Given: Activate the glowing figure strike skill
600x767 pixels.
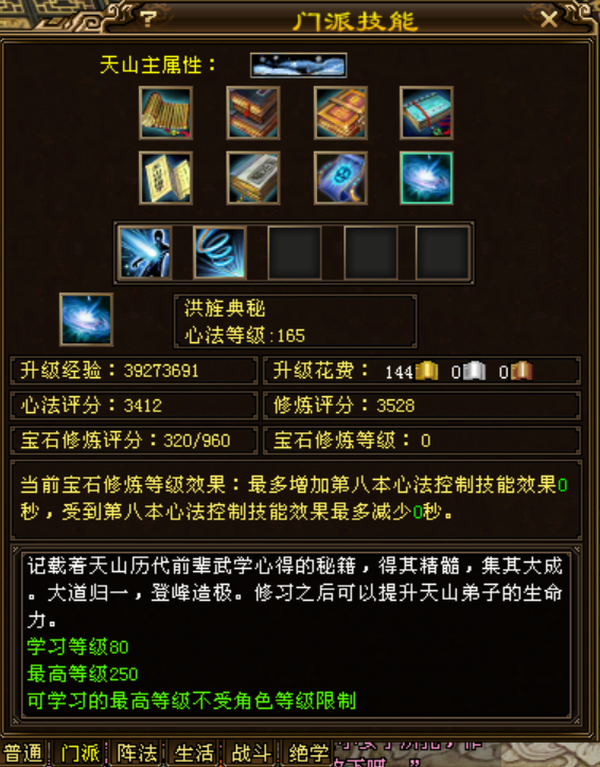Looking at the screenshot, I should click(x=145, y=252).
